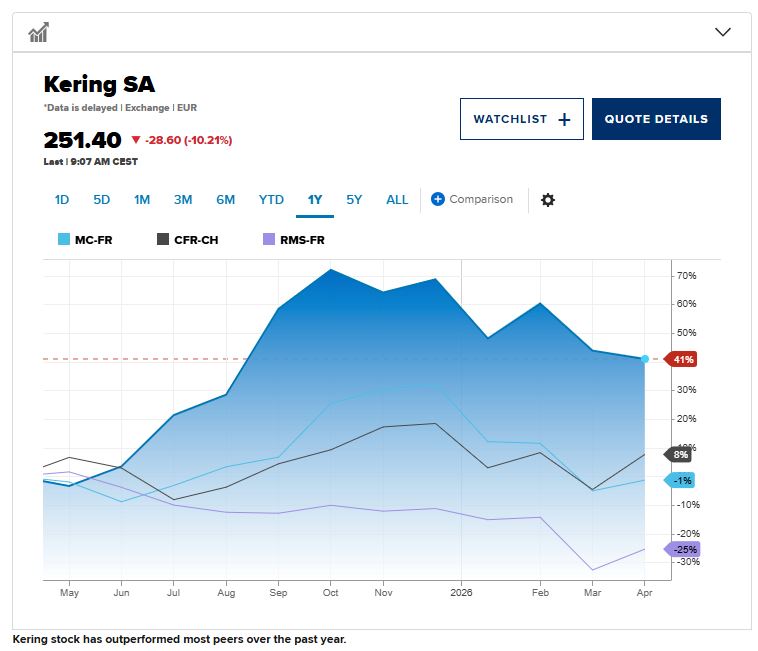Click the chart icon in the widget header
Viewport: 758px width, 651px height.
point(39,33)
